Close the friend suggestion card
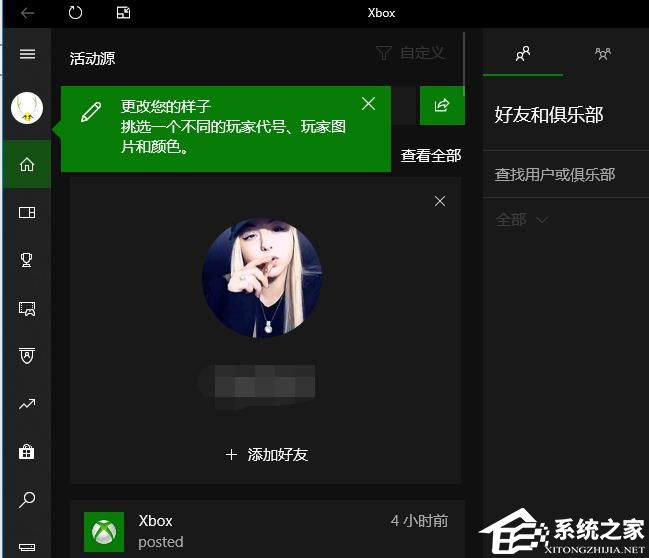649x558 pixels. coord(440,201)
